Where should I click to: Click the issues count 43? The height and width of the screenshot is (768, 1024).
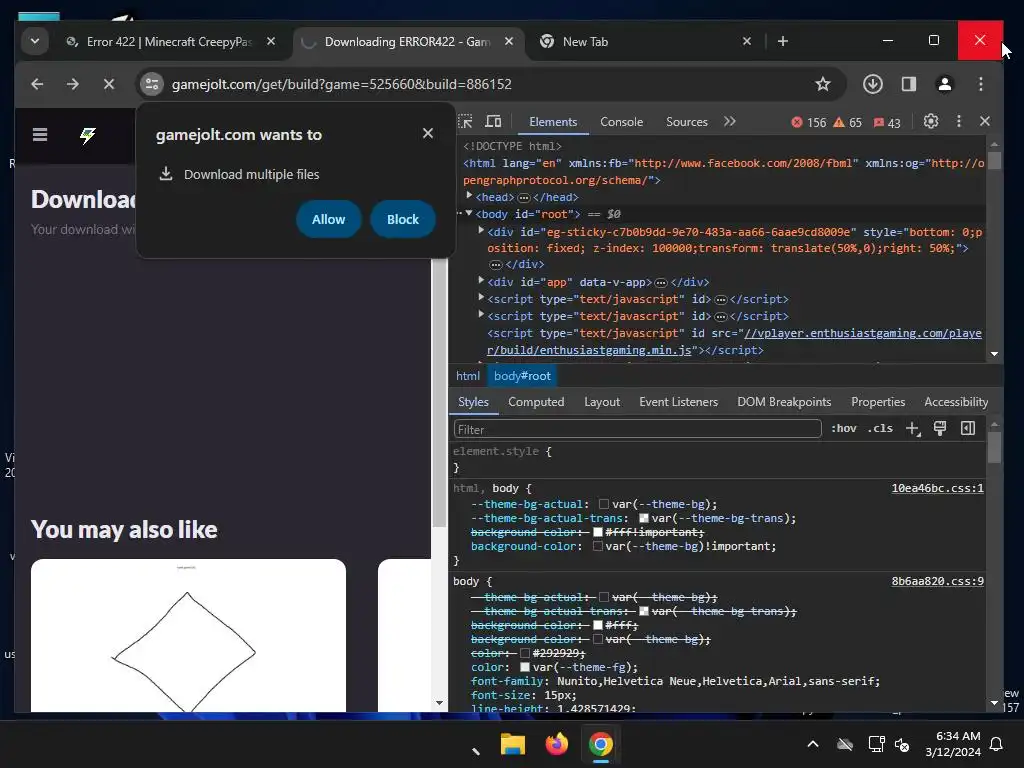887,123
